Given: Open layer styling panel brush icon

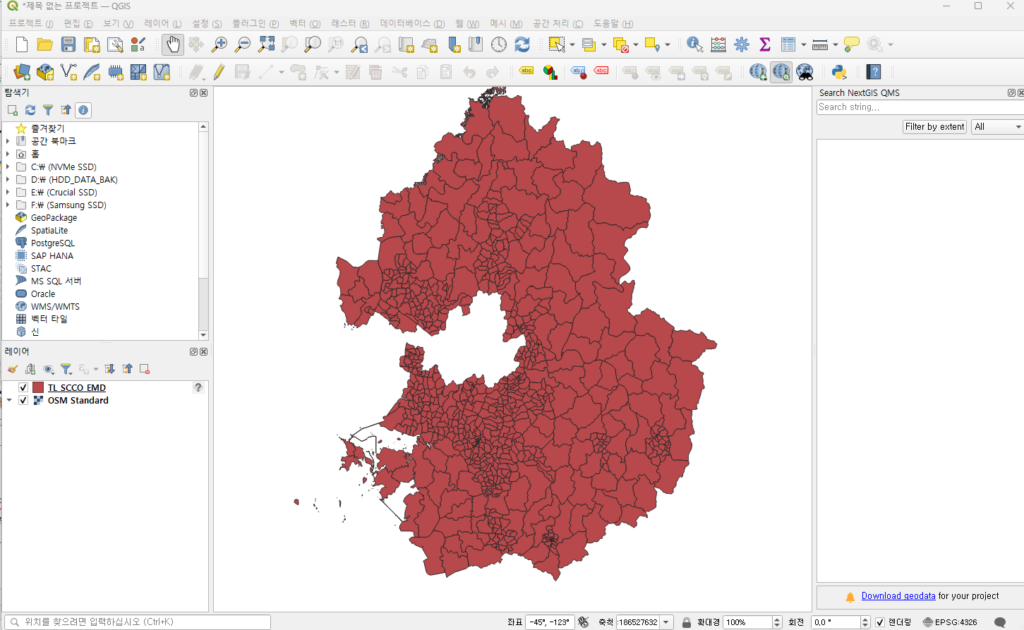Looking at the screenshot, I should pyautogui.click(x=13, y=369).
